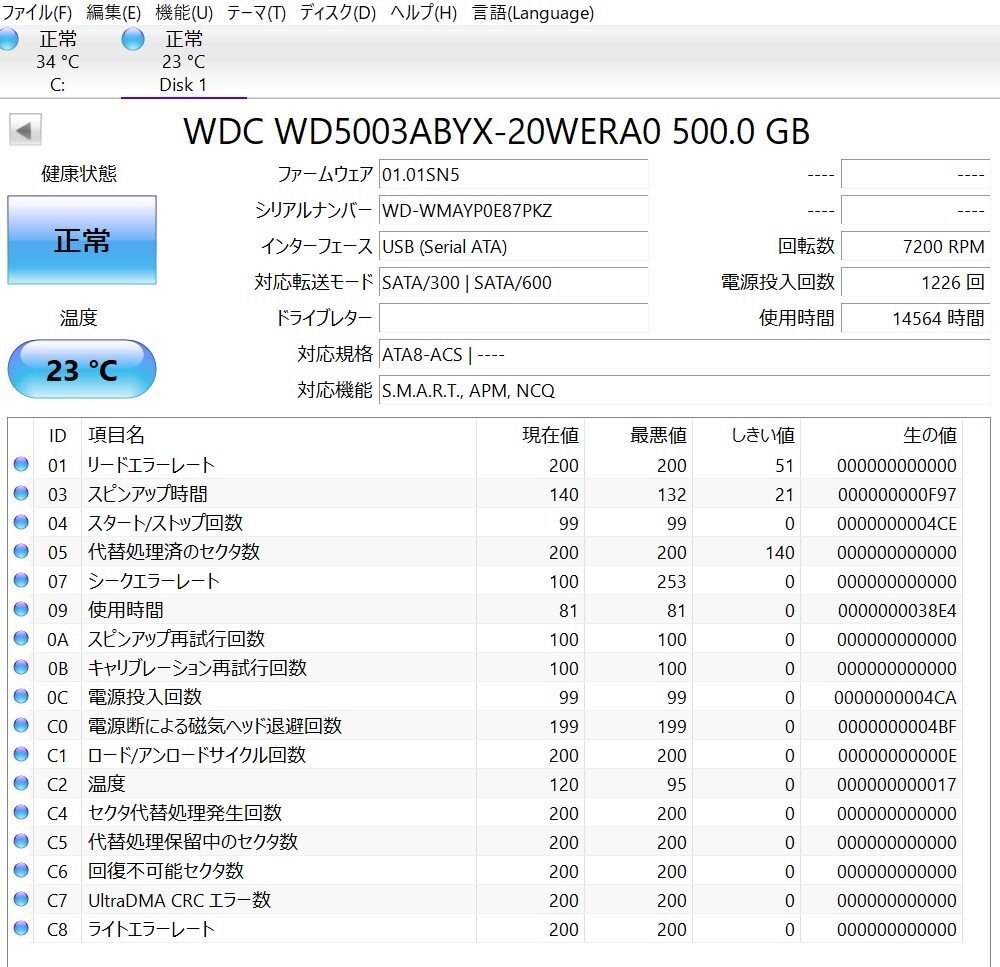Image resolution: width=1000 pixels, height=967 pixels.
Task: Select the シークエラーレート attribute name
Action: [154, 581]
